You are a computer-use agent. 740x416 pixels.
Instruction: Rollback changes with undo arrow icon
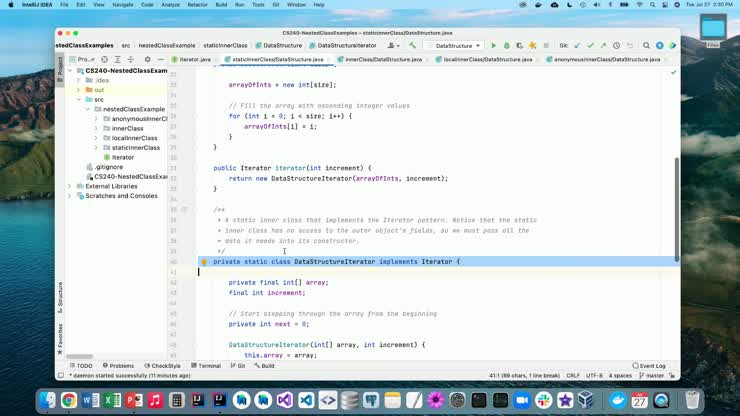(x=630, y=46)
